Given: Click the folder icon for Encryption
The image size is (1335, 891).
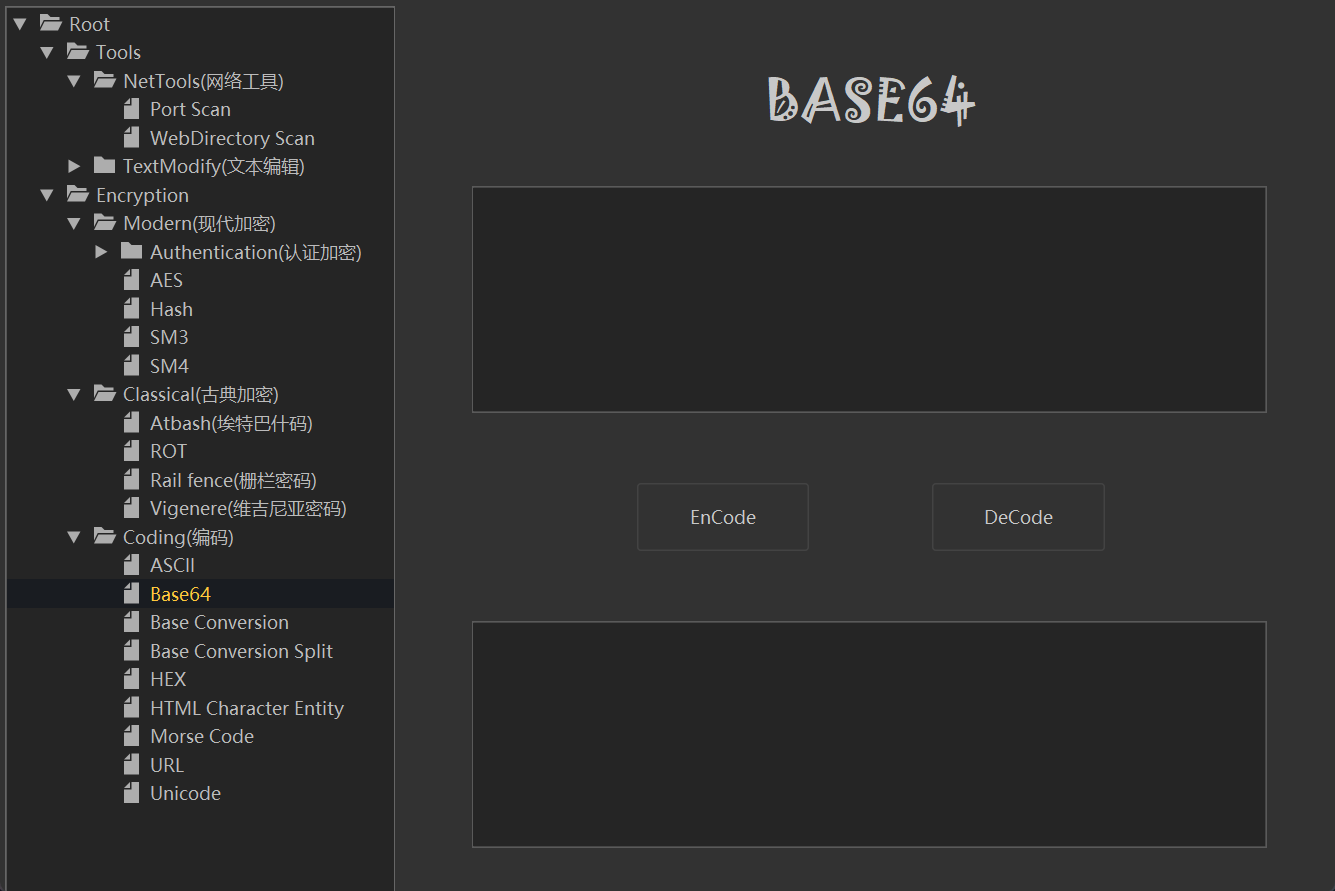Looking at the screenshot, I should point(78,194).
